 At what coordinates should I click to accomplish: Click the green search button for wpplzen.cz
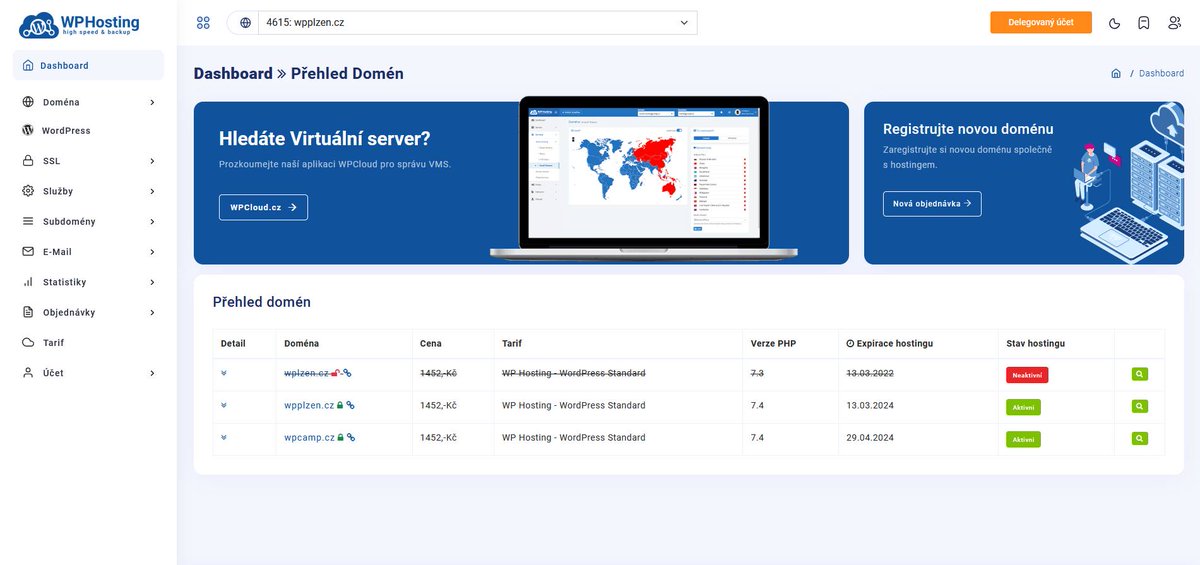[x=1140, y=406]
